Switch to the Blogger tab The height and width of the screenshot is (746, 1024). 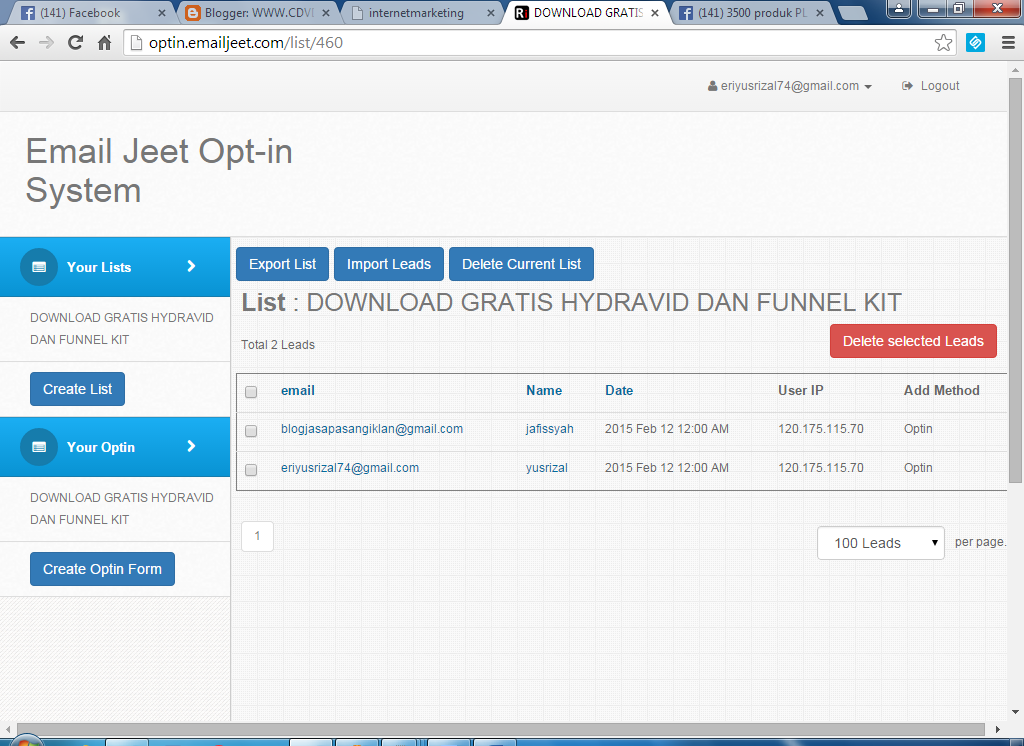[x=258, y=13]
